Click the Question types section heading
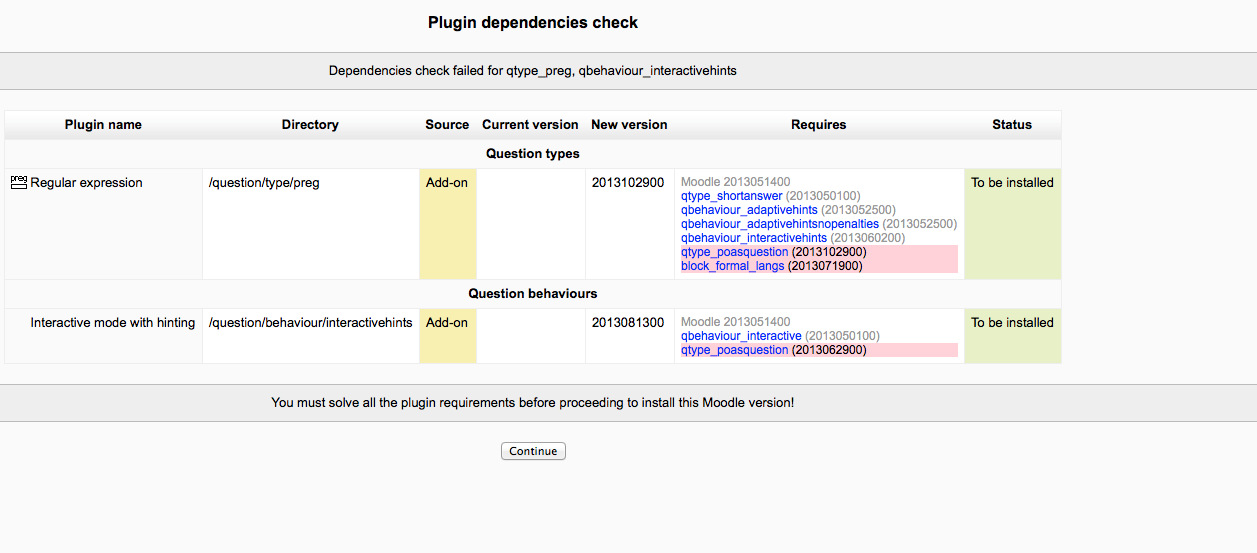1257x553 pixels. [533, 154]
